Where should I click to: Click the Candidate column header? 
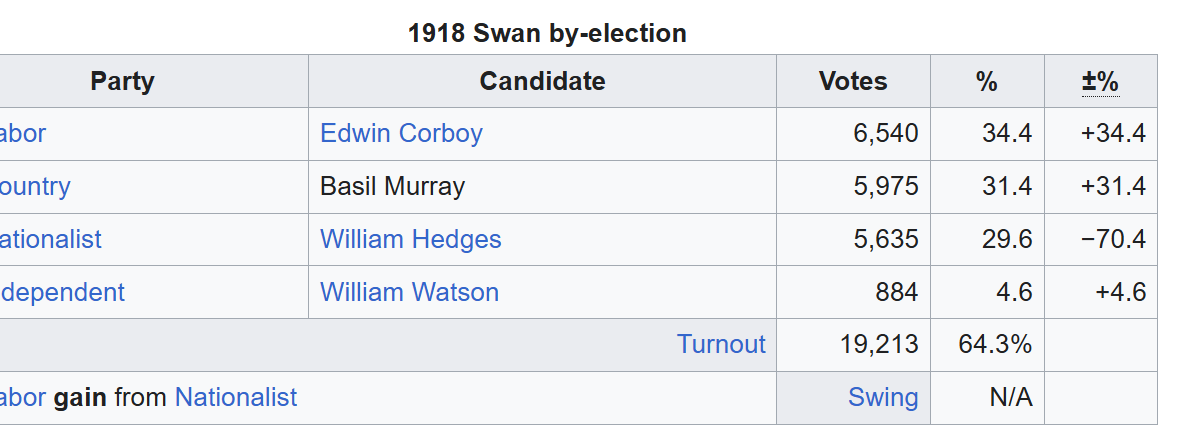point(542,82)
